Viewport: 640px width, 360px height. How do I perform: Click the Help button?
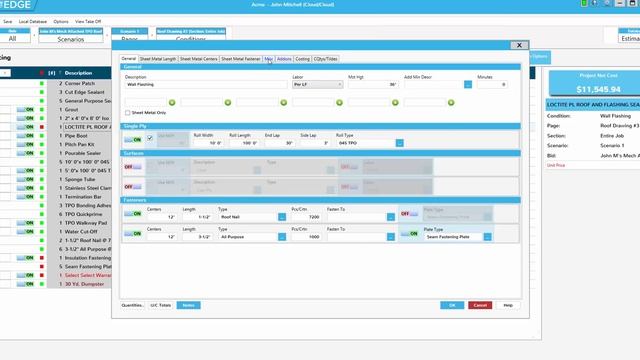point(508,305)
